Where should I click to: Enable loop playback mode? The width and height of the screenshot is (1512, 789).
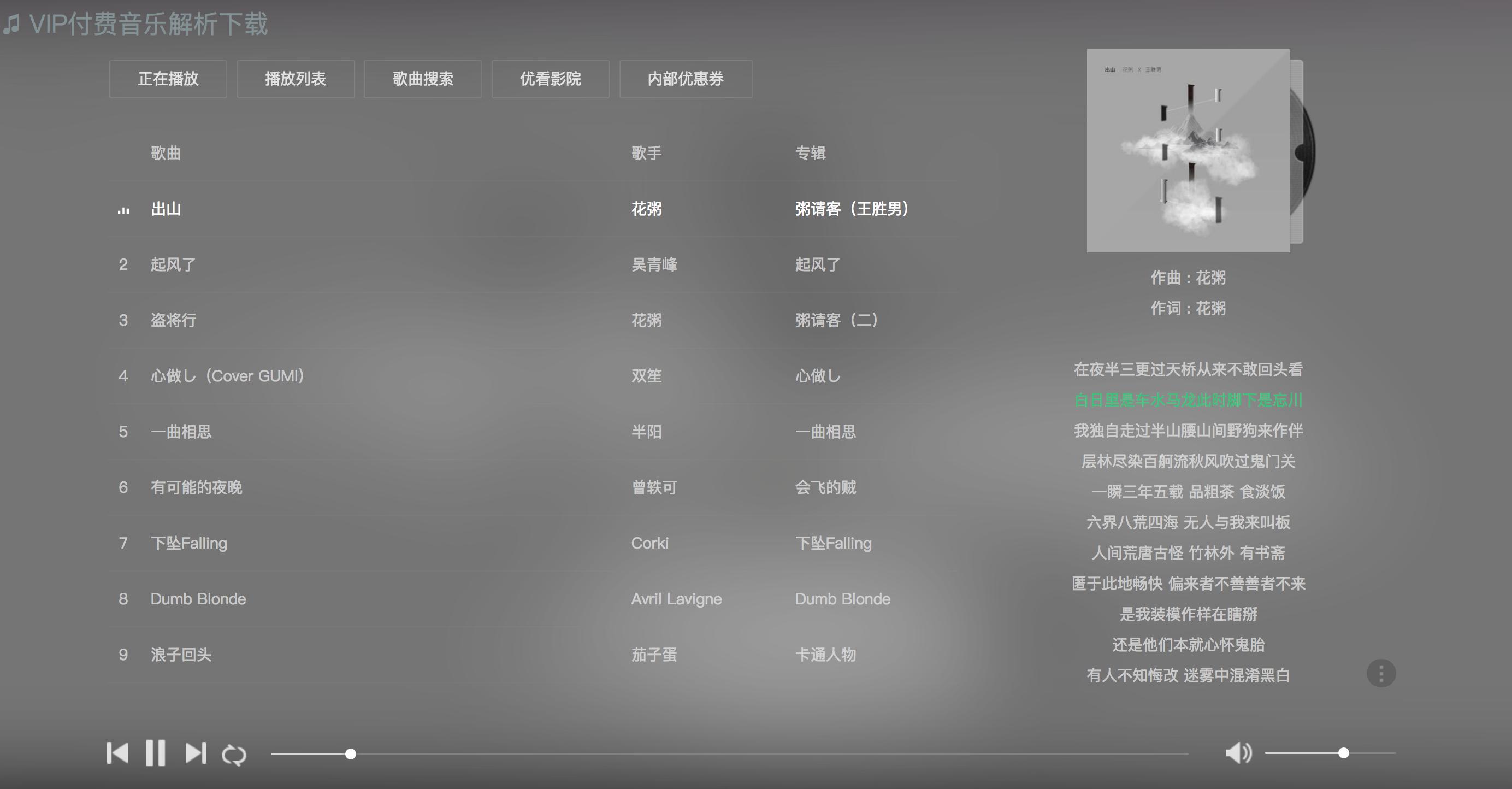pos(234,753)
